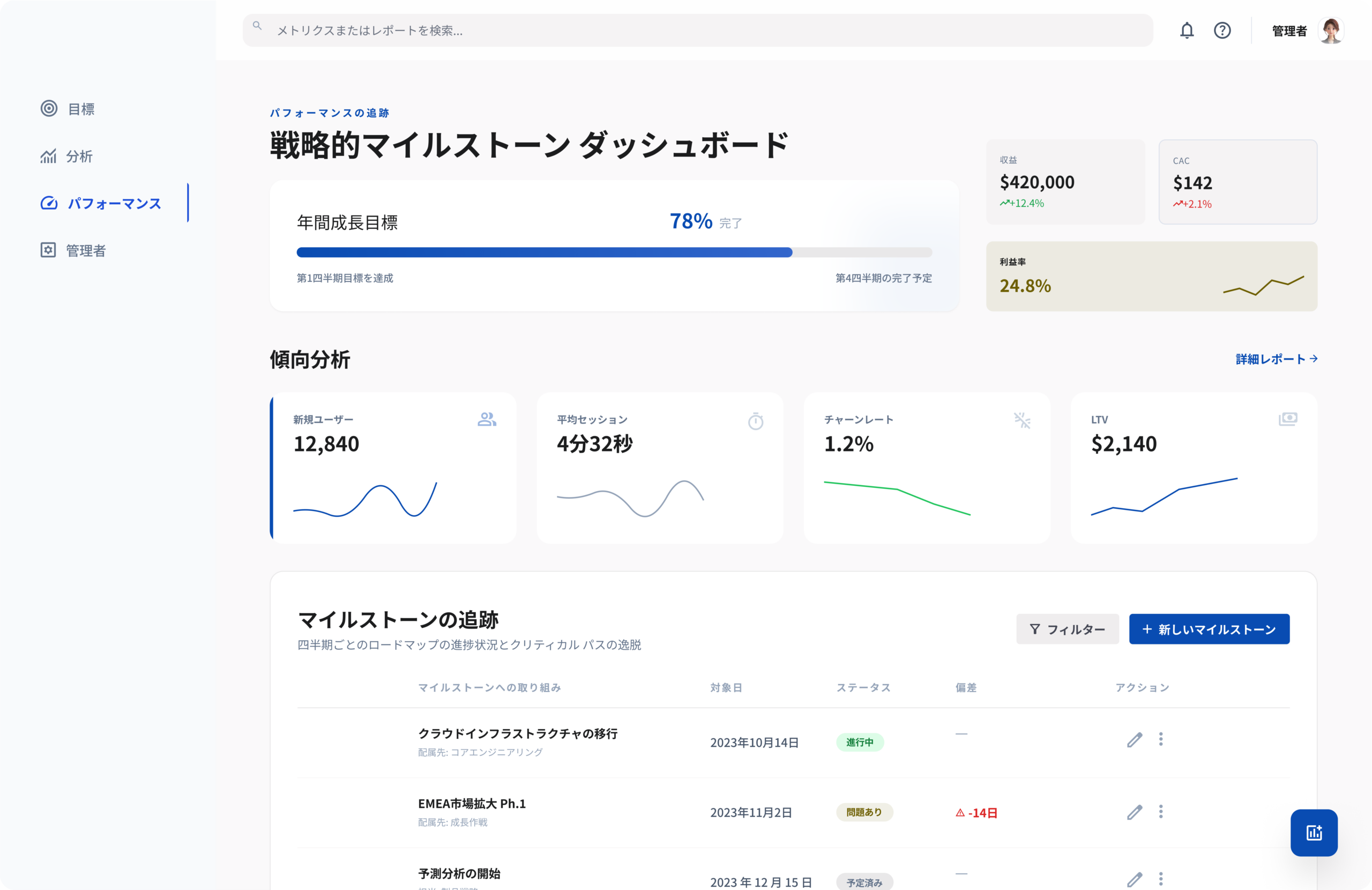Click the annual growth progress bar
This screenshot has height=890, width=1372.
(x=614, y=252)
